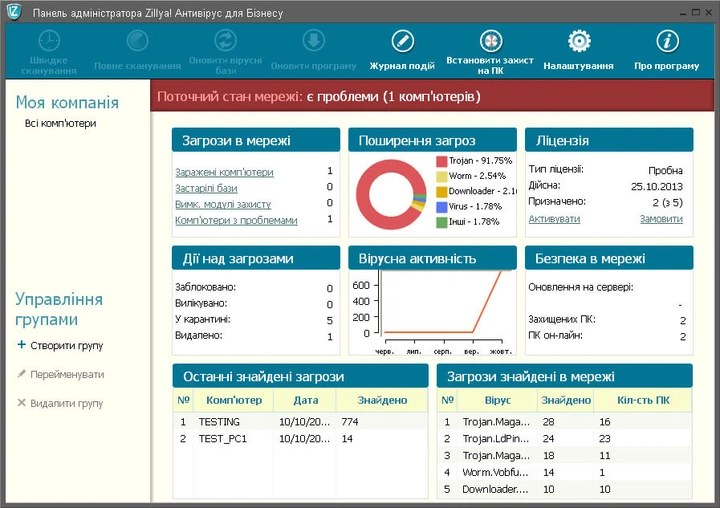720x508 pixels.
Task: Open the Заражені комп'ютери link
Action: coord(224,172)
